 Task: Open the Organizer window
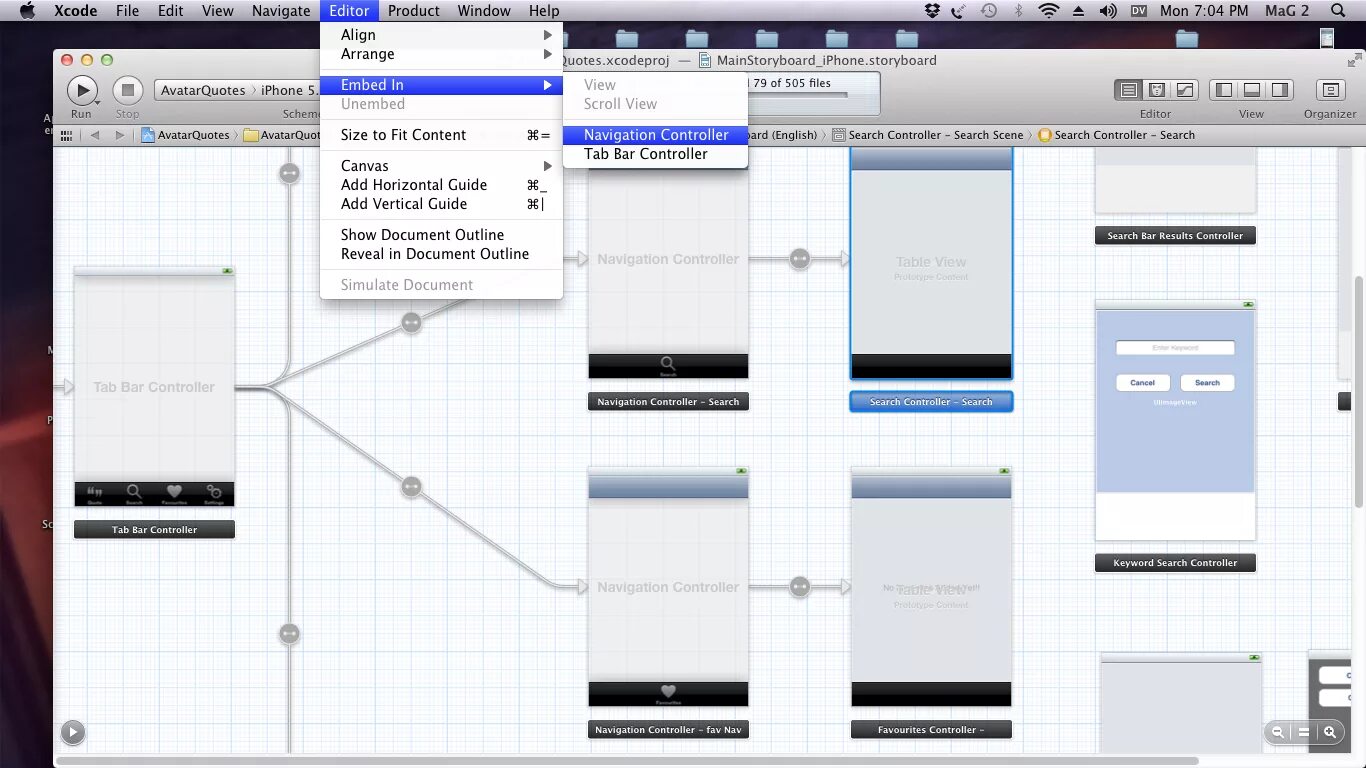1330,90
